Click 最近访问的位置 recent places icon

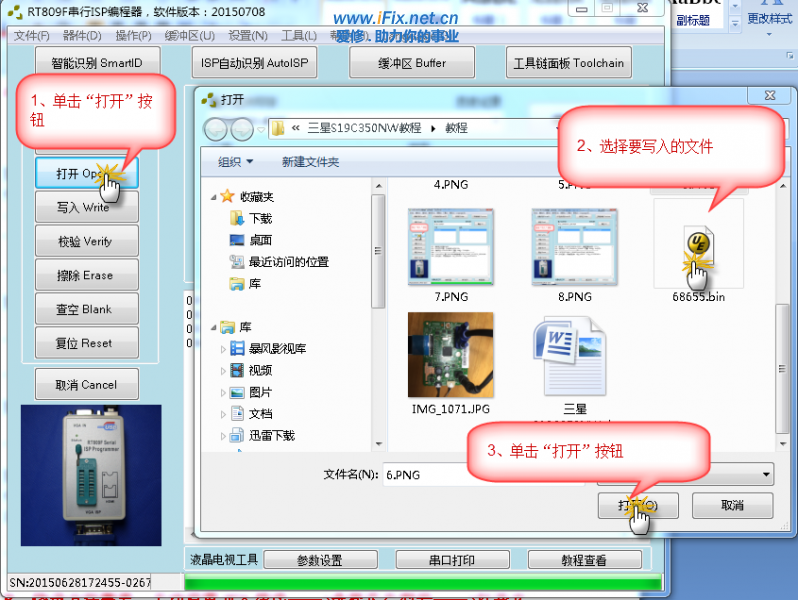pyautogui.click(x=237, y=262)
